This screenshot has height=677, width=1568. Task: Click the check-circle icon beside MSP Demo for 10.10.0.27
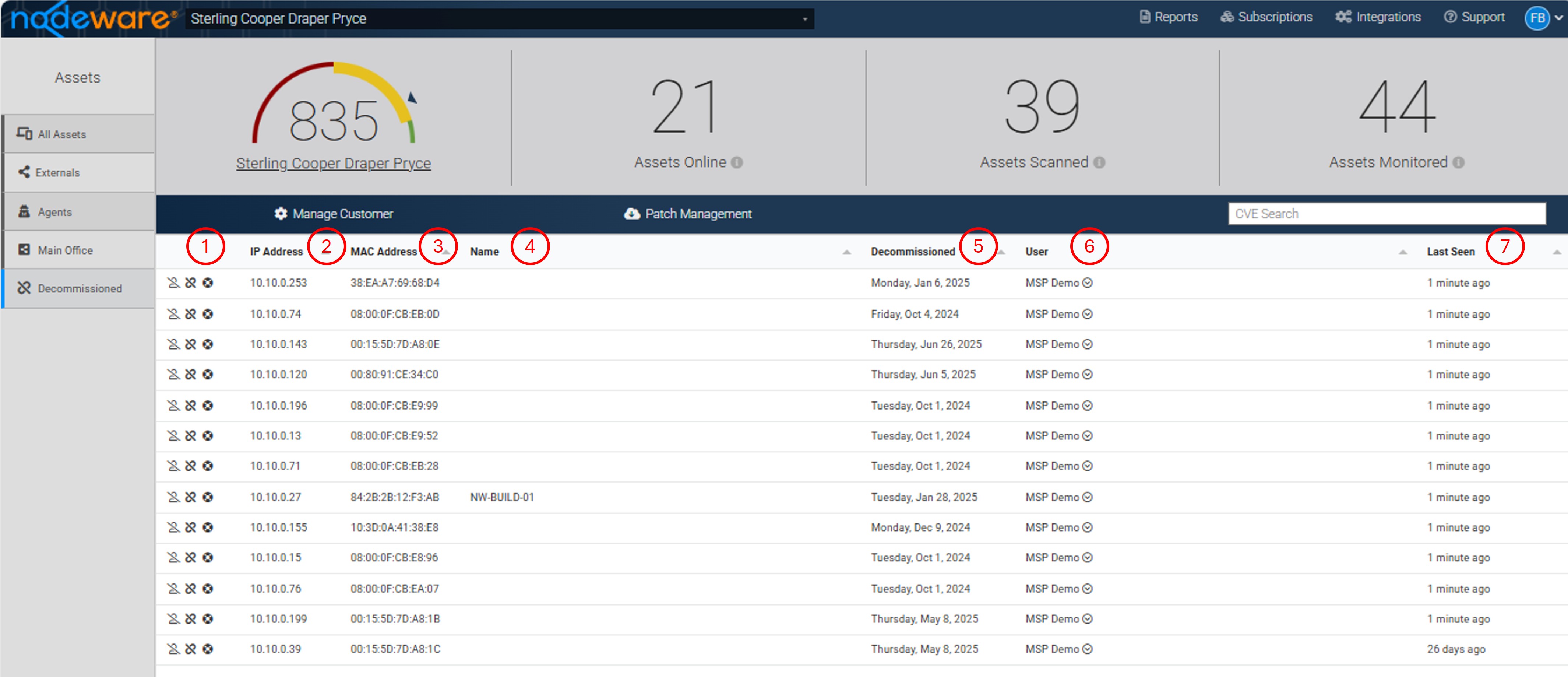point(1088,497)
